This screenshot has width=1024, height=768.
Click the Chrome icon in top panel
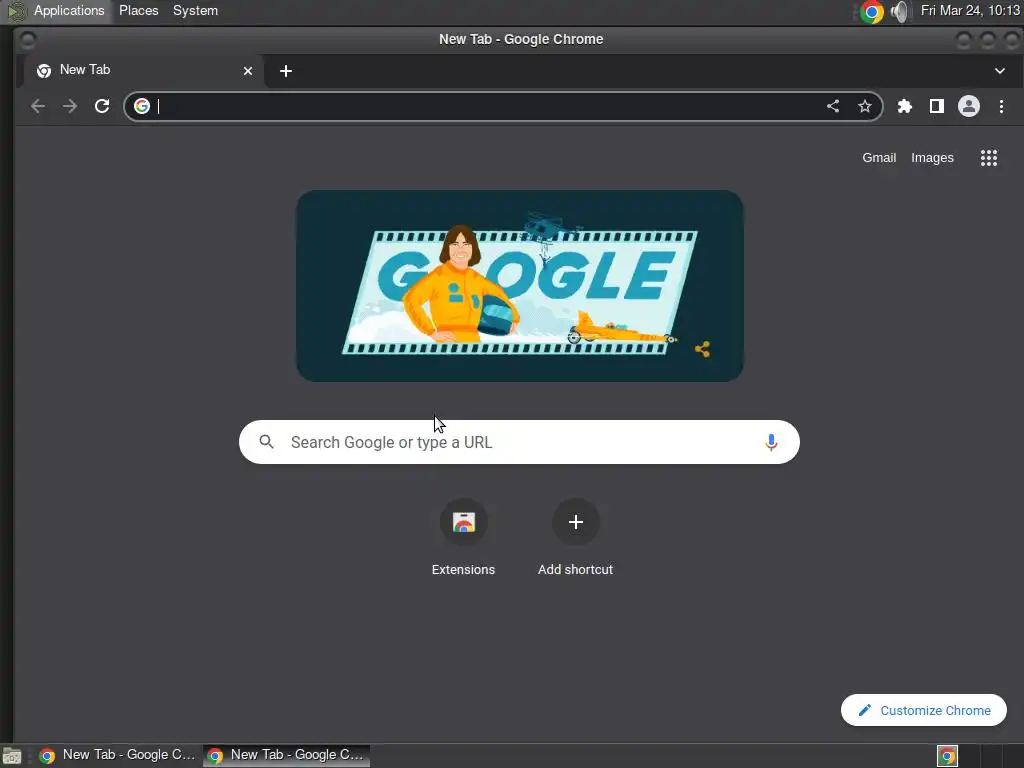coord(871,12)
